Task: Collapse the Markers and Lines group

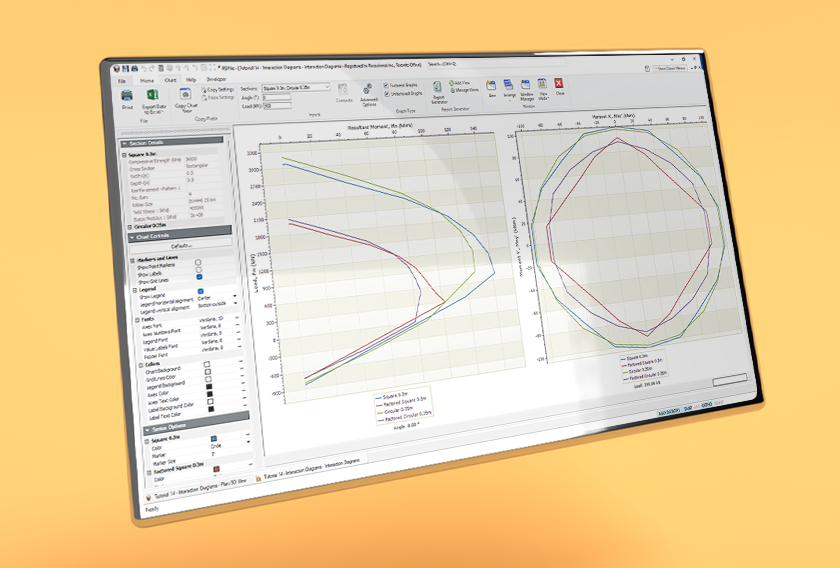Action: (x=133, y=260)
